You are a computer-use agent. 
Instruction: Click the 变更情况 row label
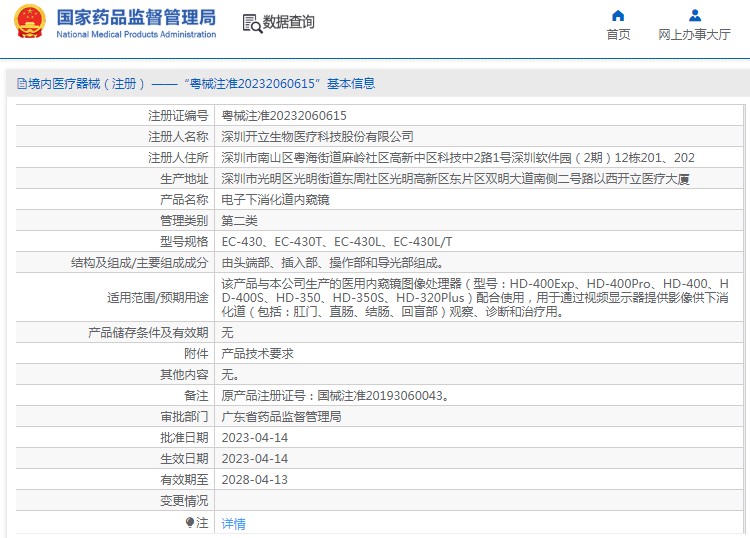pyautogui.click(x=184, y=501)
